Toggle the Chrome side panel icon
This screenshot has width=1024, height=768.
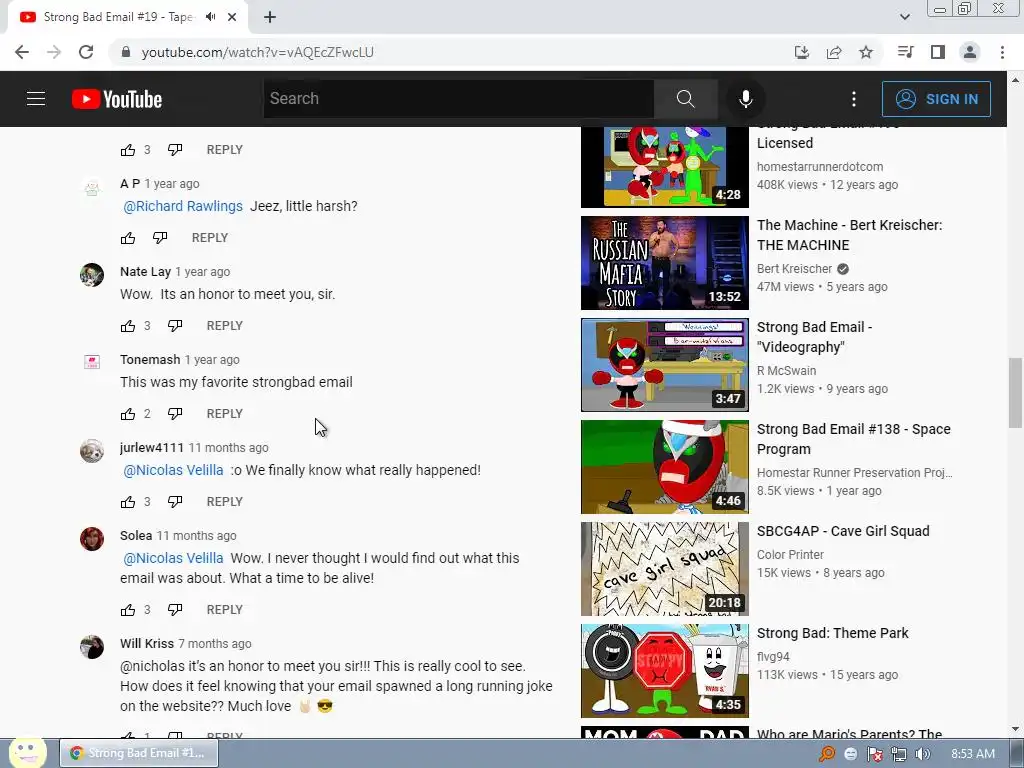[x=938, y=52]
